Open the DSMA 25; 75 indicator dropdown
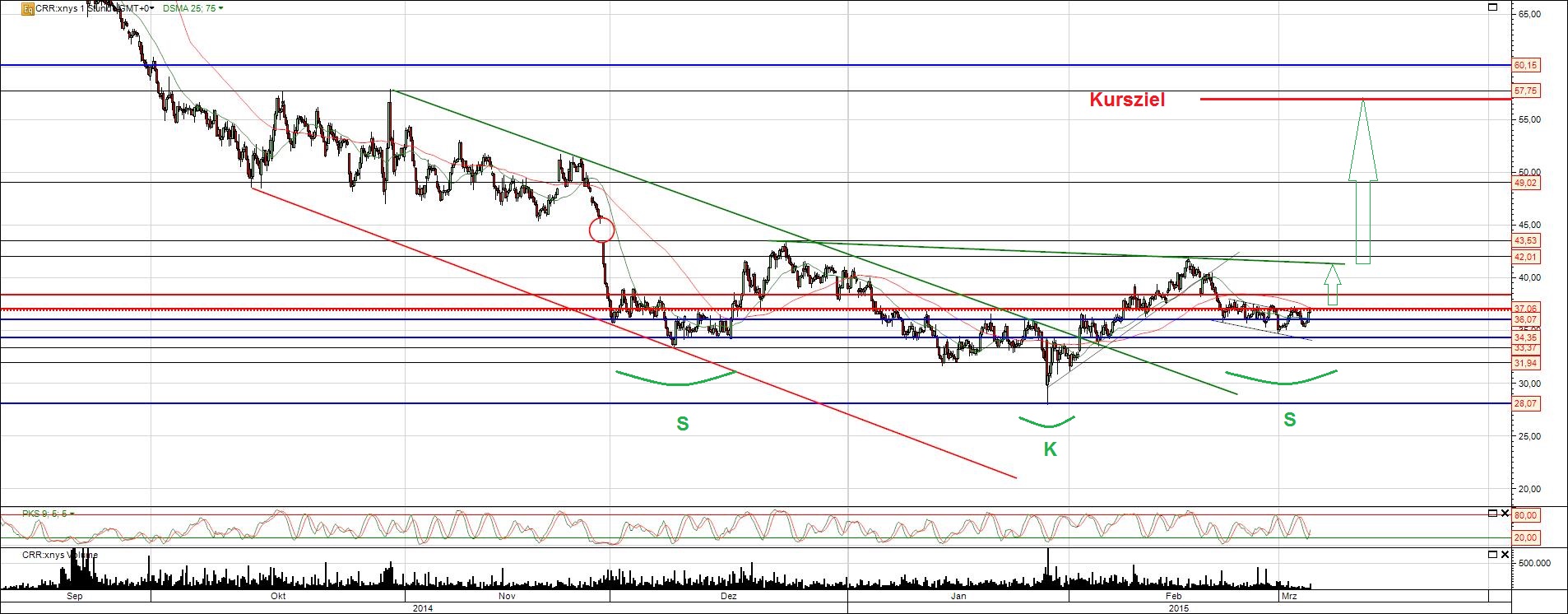This screenshot has width=1568, height=614. pyautogui.click(x=220, y=8)
